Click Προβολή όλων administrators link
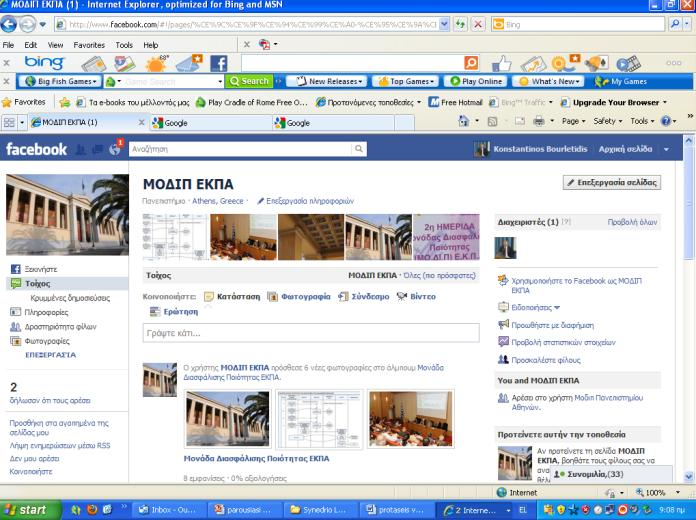The image size is (696, 520). coord(632,222)
